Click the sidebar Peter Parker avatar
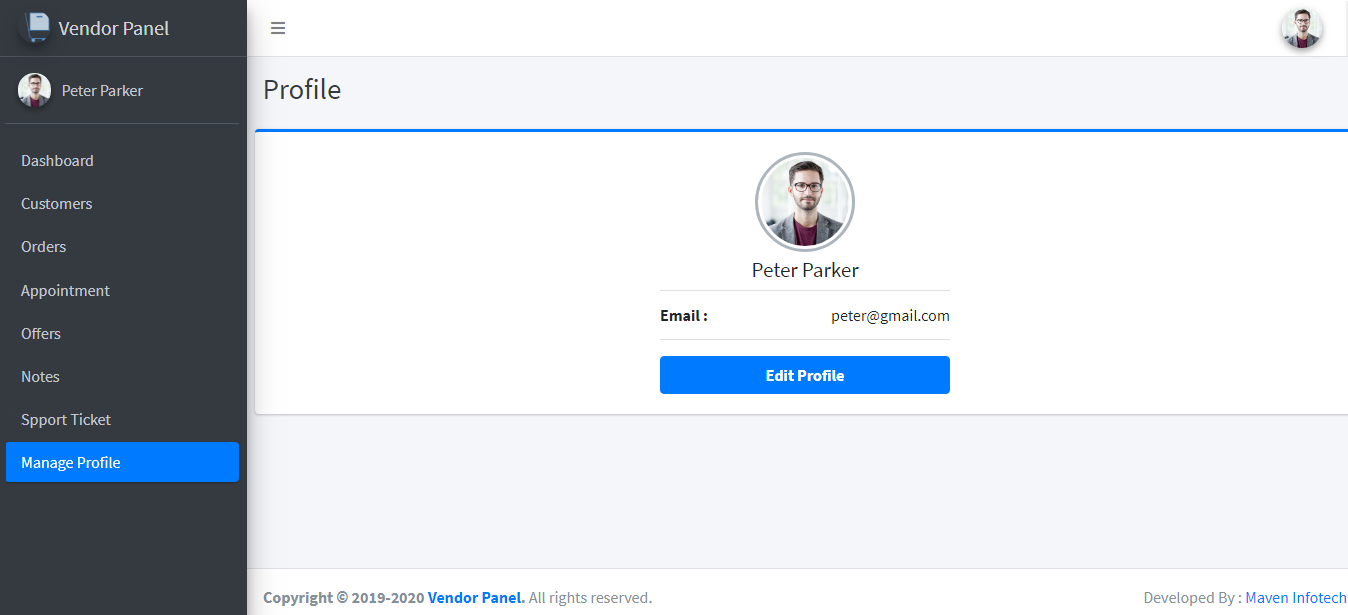This screenshot has height=615, width=1348. tap(34, 90)
